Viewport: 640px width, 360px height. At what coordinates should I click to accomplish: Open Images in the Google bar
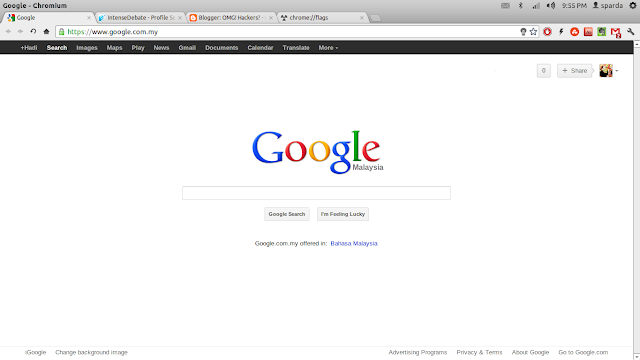click(87, 48)
